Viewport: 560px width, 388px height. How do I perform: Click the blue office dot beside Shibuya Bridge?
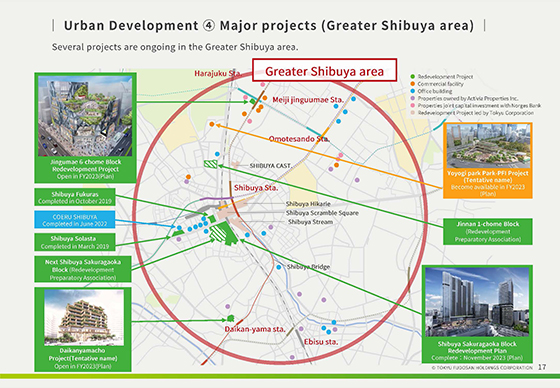(x=279, y=267)
